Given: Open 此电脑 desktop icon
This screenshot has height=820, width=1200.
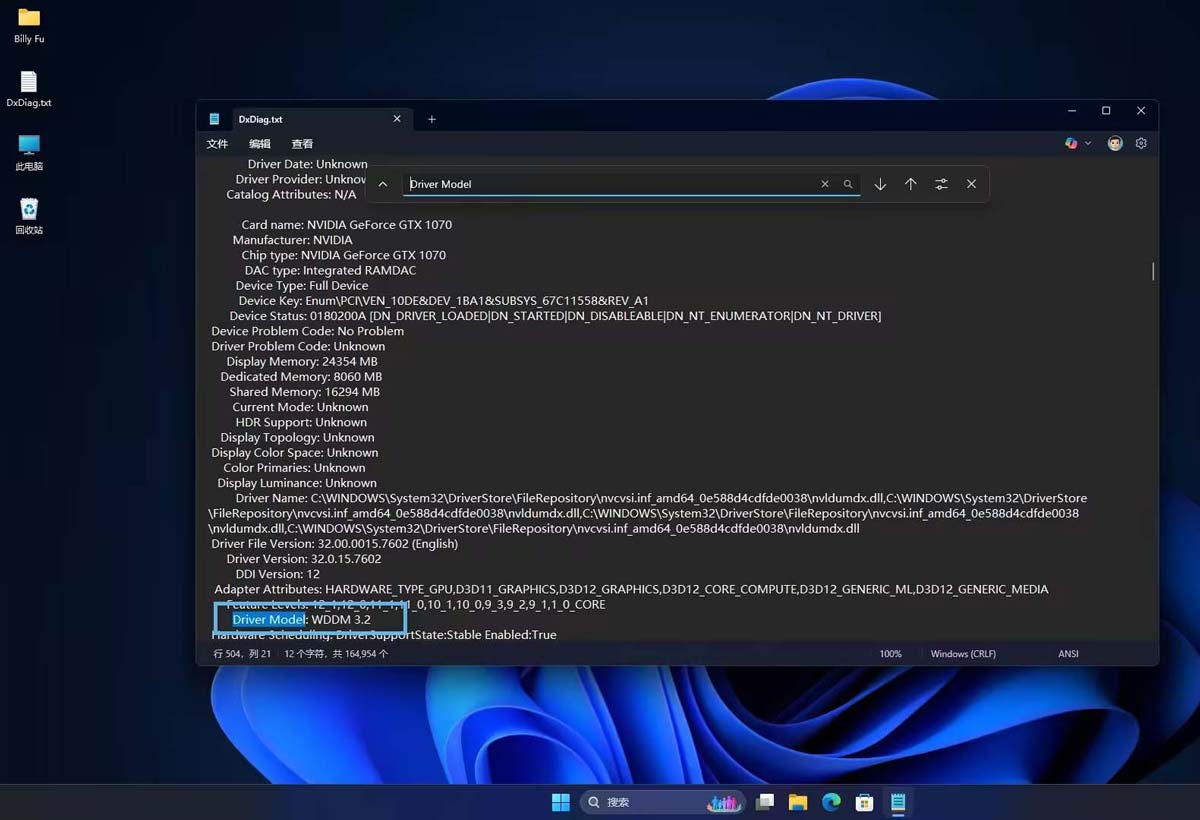Looking at the screenshot, I should 29,153.
